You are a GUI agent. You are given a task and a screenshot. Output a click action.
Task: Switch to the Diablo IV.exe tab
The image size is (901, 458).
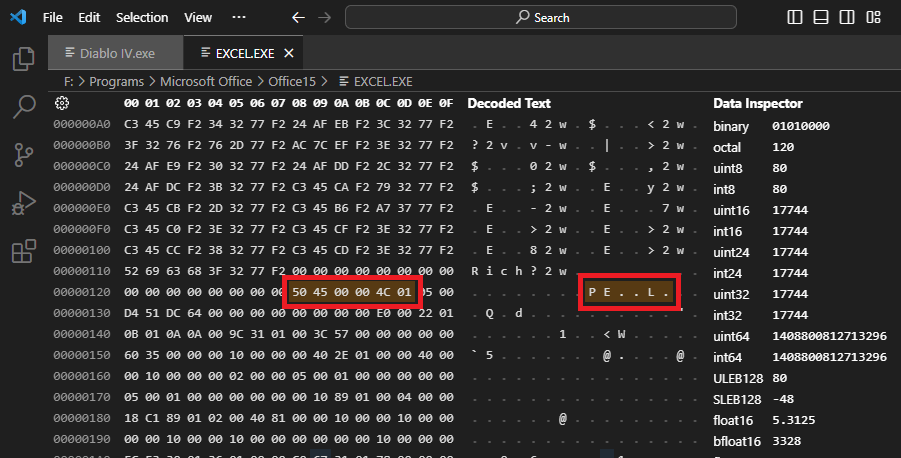tap(116, 53)
